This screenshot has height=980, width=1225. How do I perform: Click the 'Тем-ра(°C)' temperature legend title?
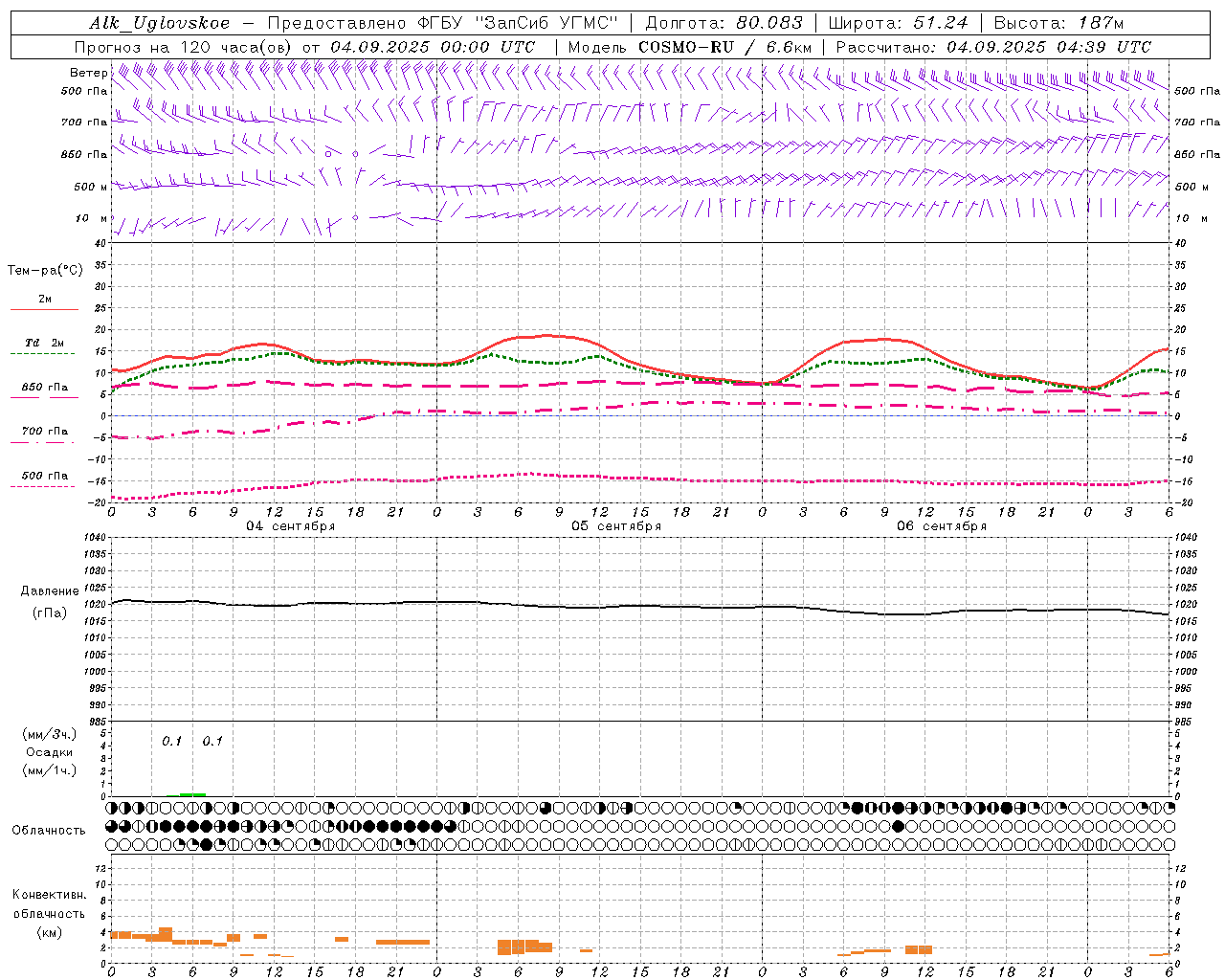(45, 271)
